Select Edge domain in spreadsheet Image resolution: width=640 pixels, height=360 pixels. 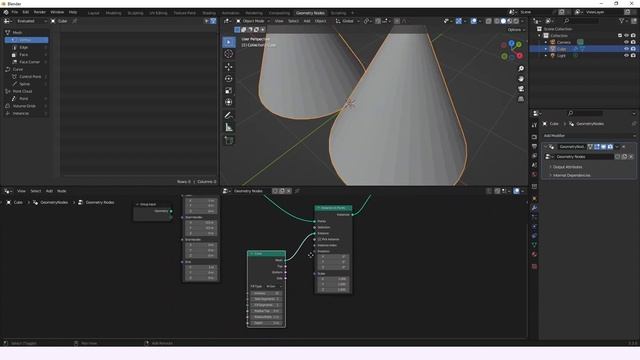27,47
